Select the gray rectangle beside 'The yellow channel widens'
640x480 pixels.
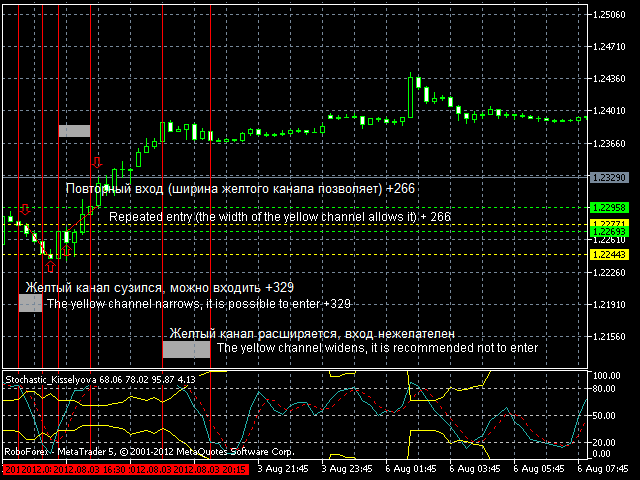[187, 350]
